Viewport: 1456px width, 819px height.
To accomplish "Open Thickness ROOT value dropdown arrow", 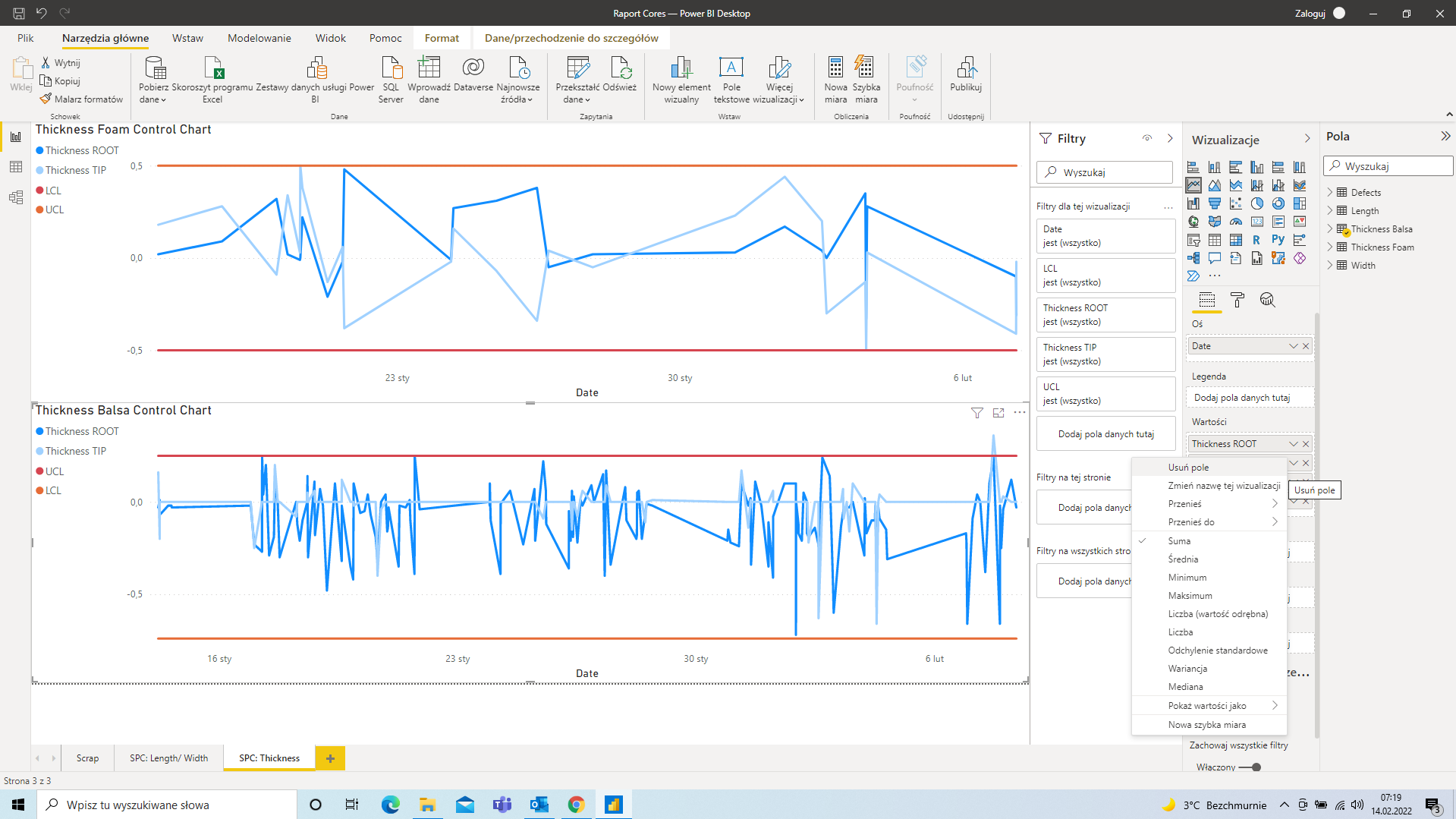I will [1294, 444].
